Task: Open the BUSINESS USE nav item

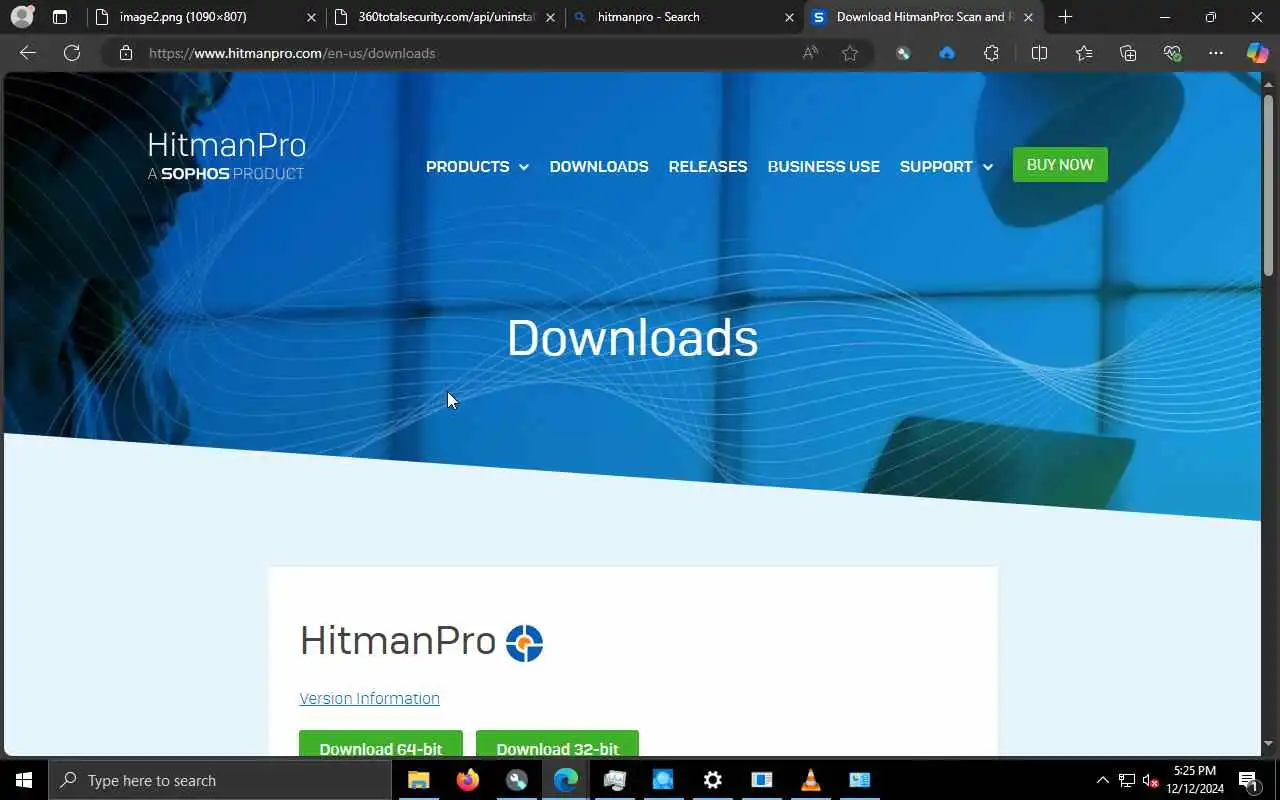Action: (x=824, y=167)
